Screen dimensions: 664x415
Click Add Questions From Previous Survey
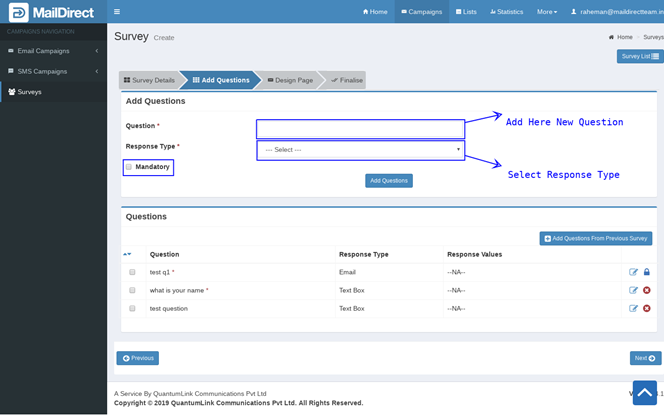[x=596, y=238]
